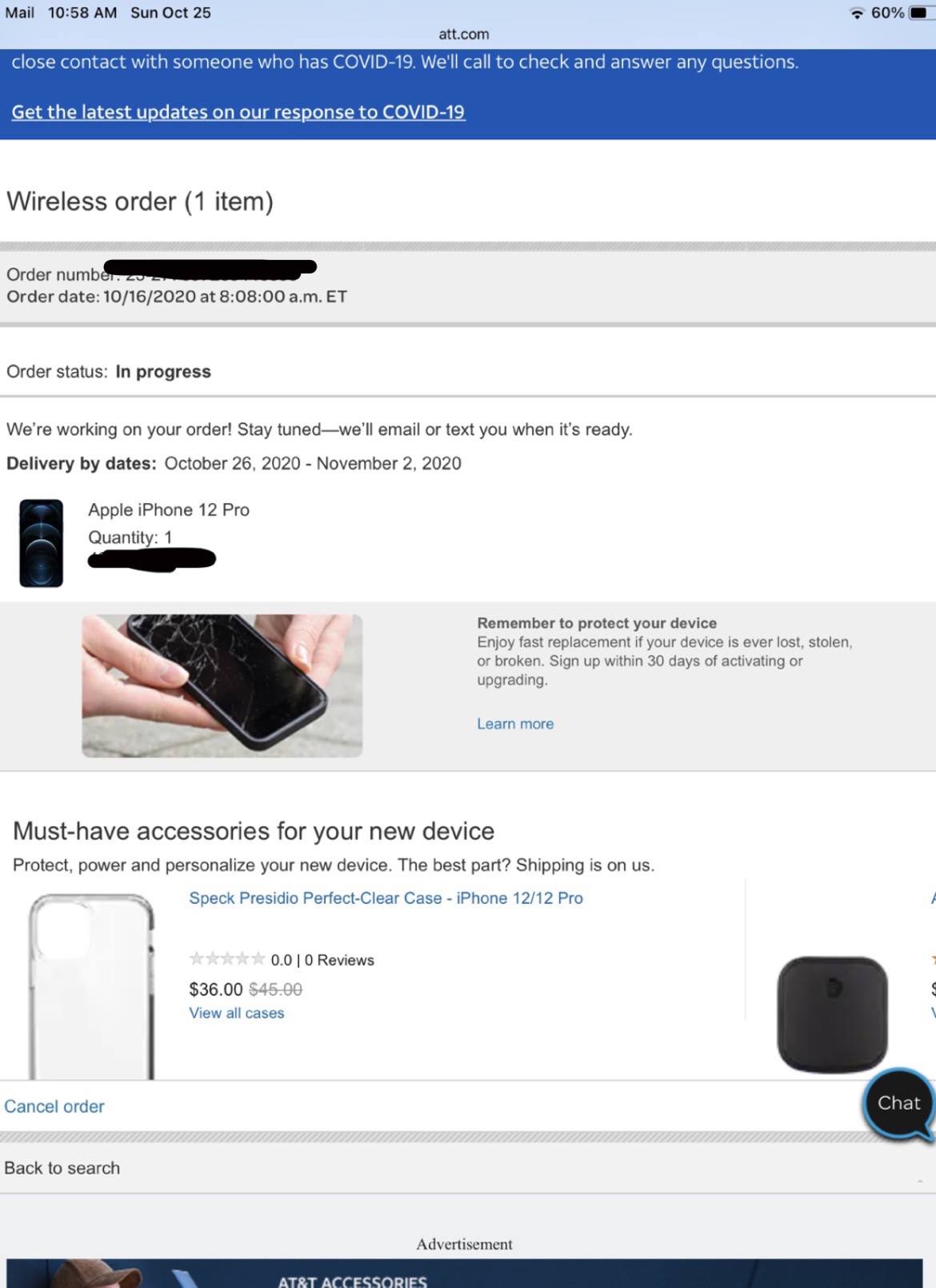Click the iPhone 12 Pro product image
This screenshot has width=936, height=1288.
pyautogui.click(x=41, y=543)
